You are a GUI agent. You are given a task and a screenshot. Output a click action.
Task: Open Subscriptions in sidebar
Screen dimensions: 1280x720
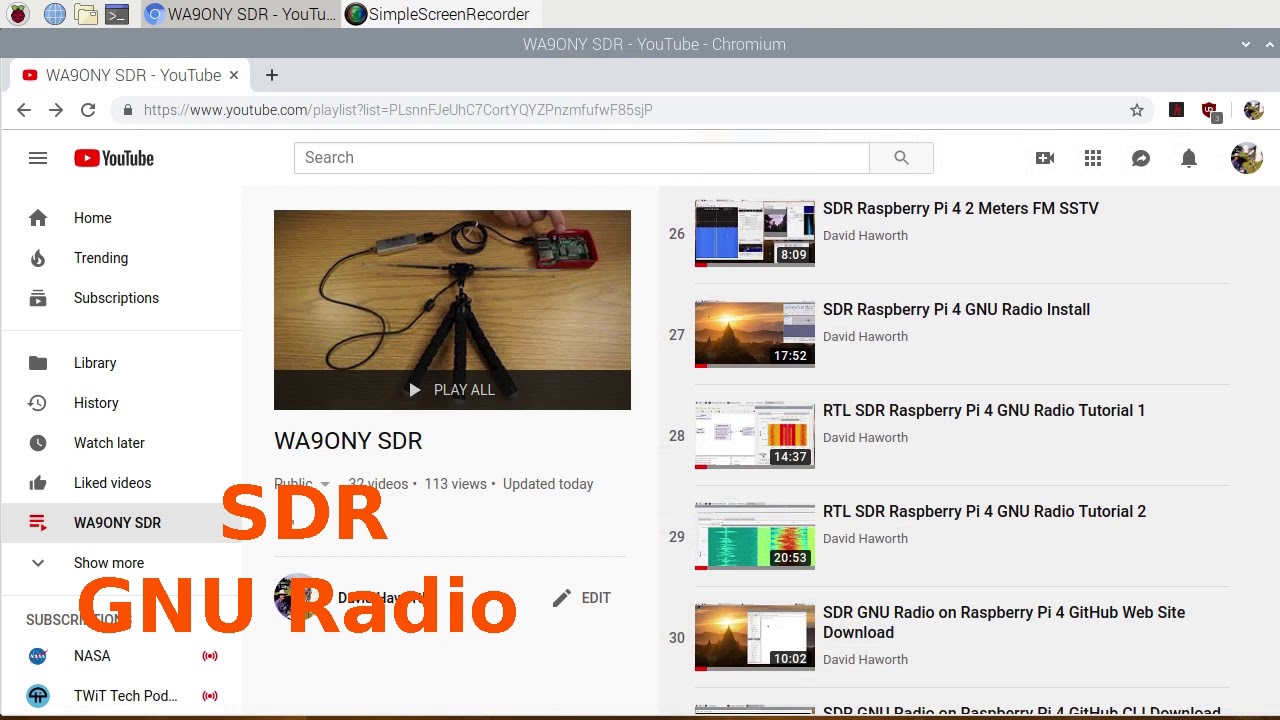click(x=121, y=298)
